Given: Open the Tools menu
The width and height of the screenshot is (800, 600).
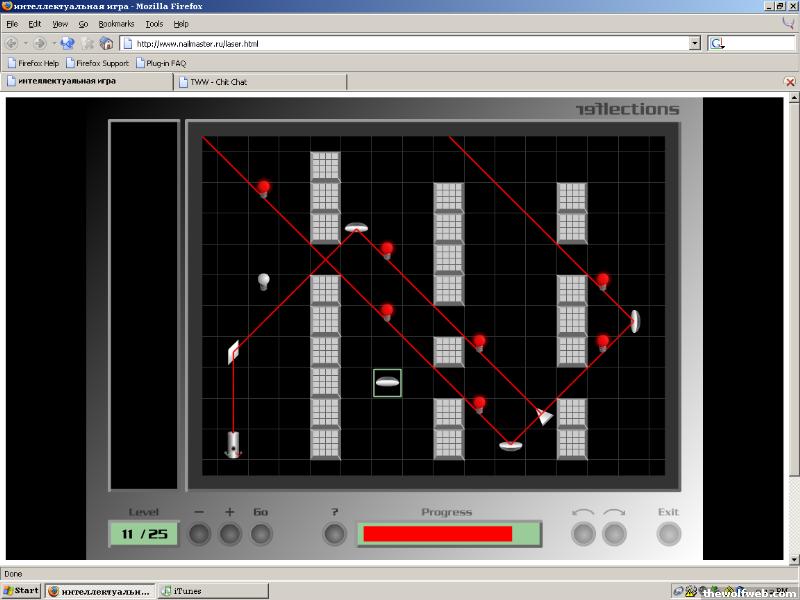Looking at the screenshot, I should coord(154,23).
